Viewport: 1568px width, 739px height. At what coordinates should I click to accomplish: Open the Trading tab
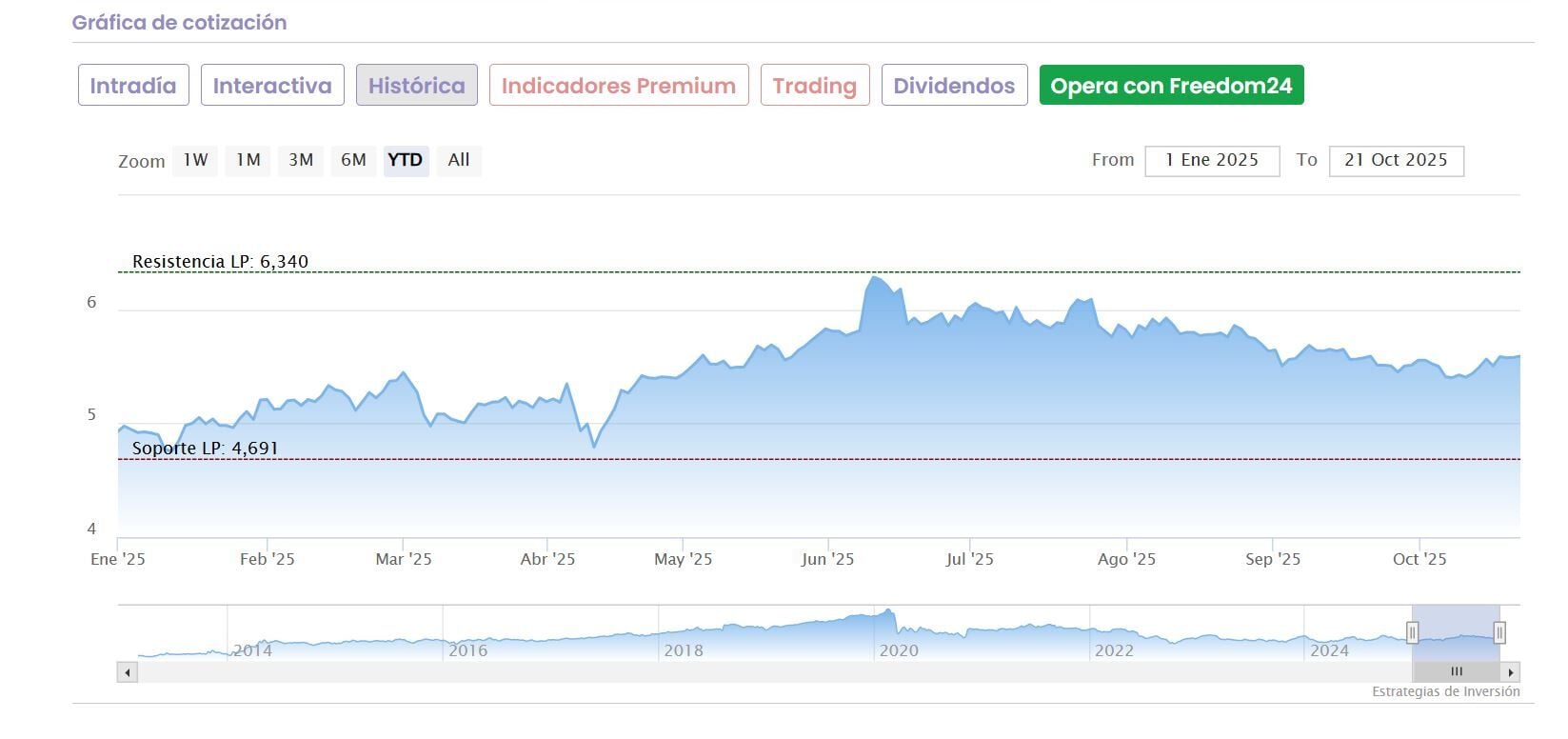(815, 86)
